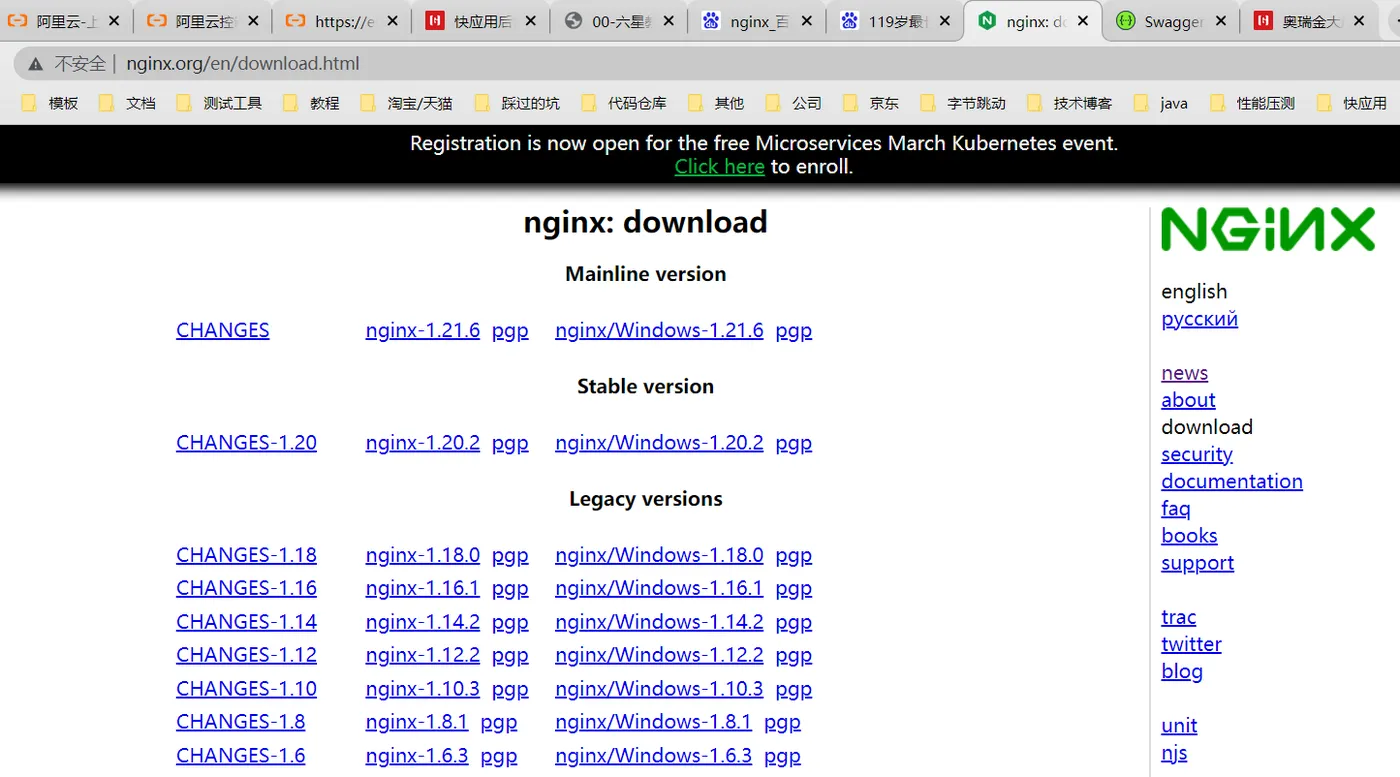Download nginx-1.21.6 mainline source
Screen dimensions: 1400x777
(422, 330)
